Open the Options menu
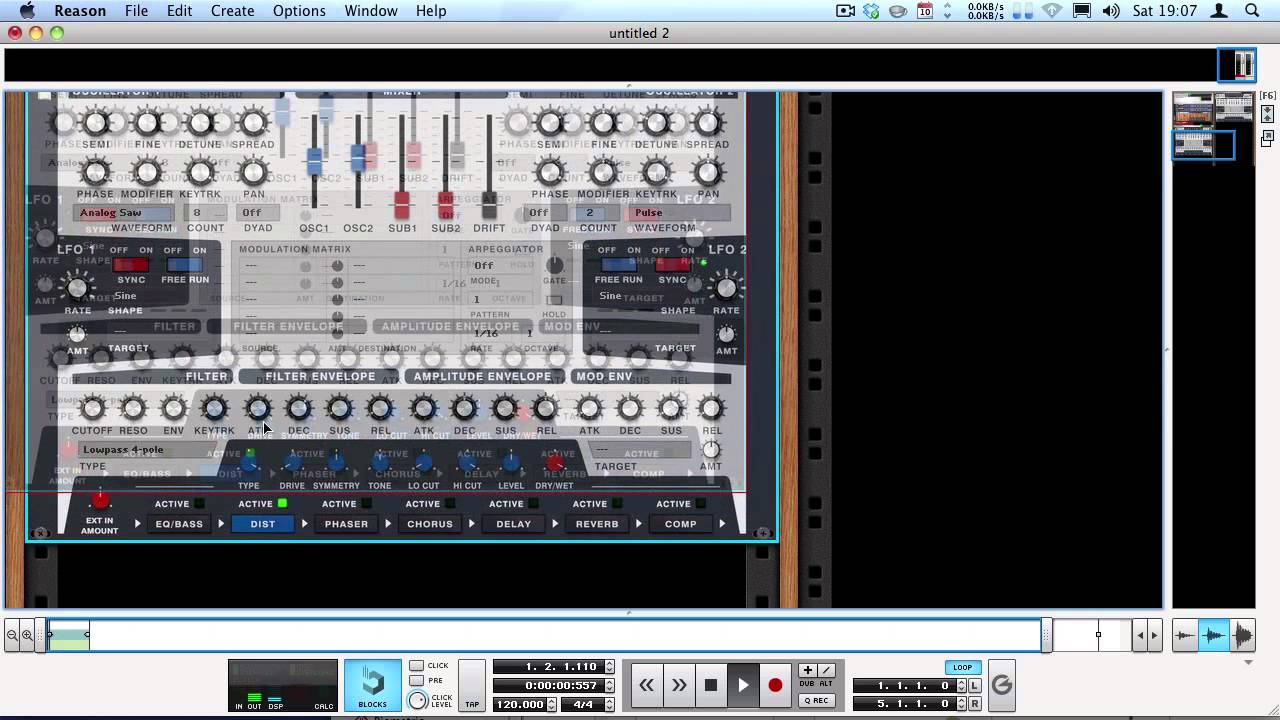1280x720 pixels. click(x=299, y=11)
